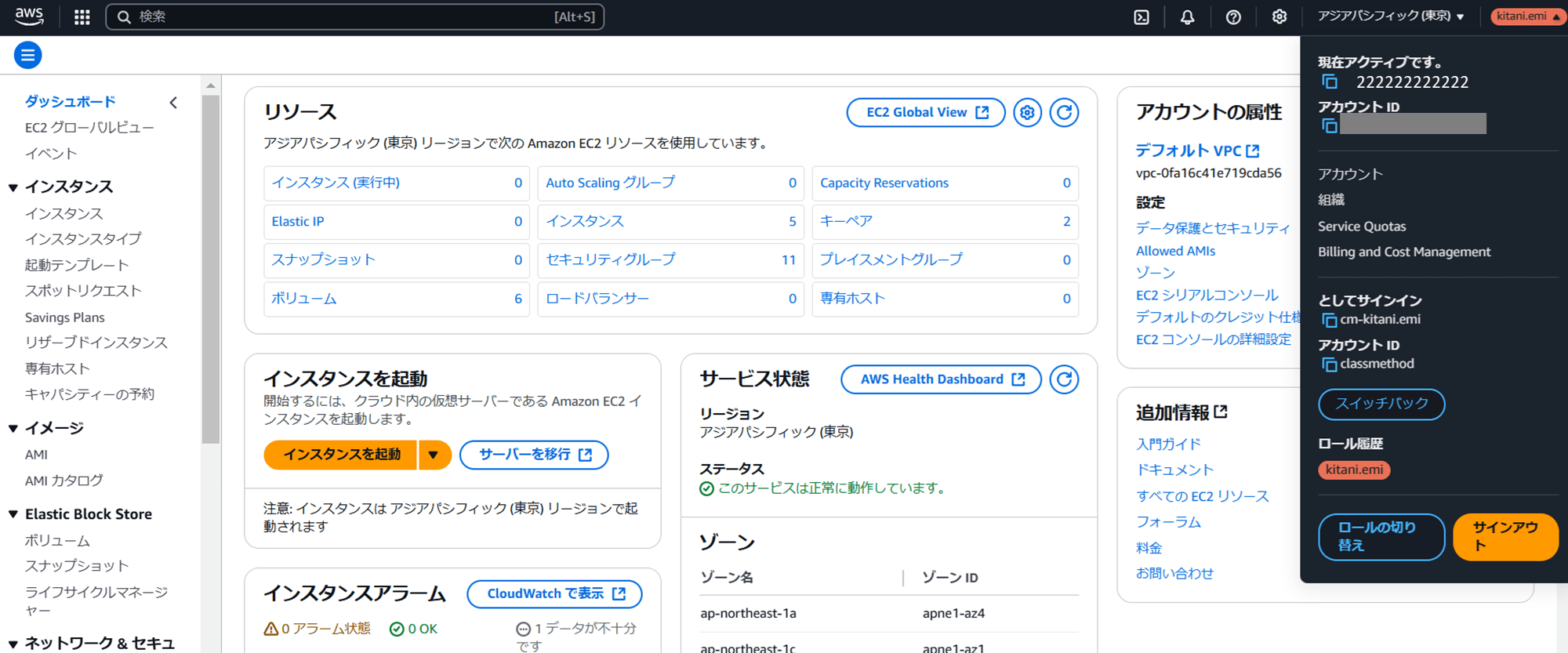
Task: Collapse the インスタンス sidebar section
Action: click(13, 187)
